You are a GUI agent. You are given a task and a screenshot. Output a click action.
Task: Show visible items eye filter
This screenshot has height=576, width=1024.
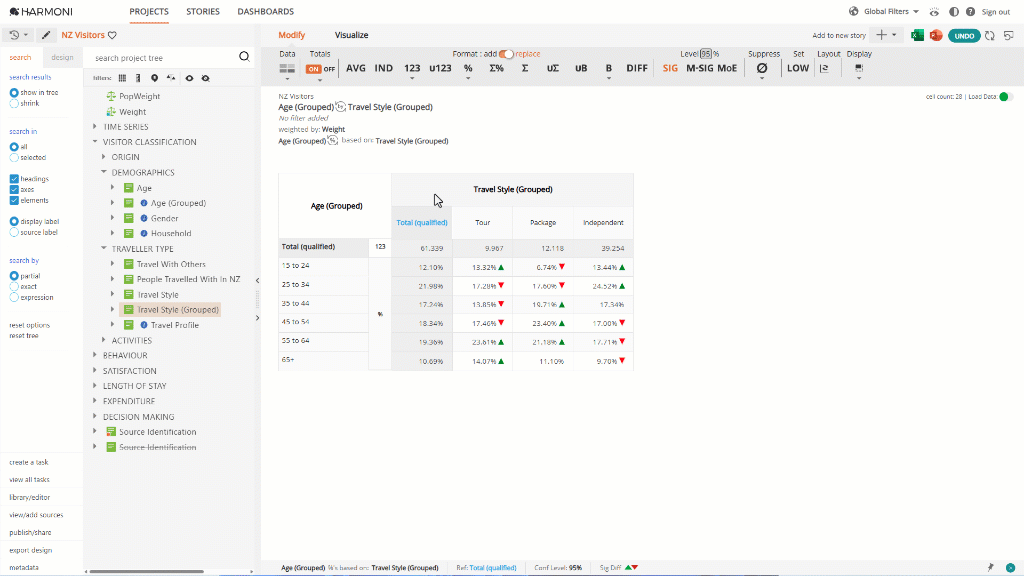[x=189, y=78]
